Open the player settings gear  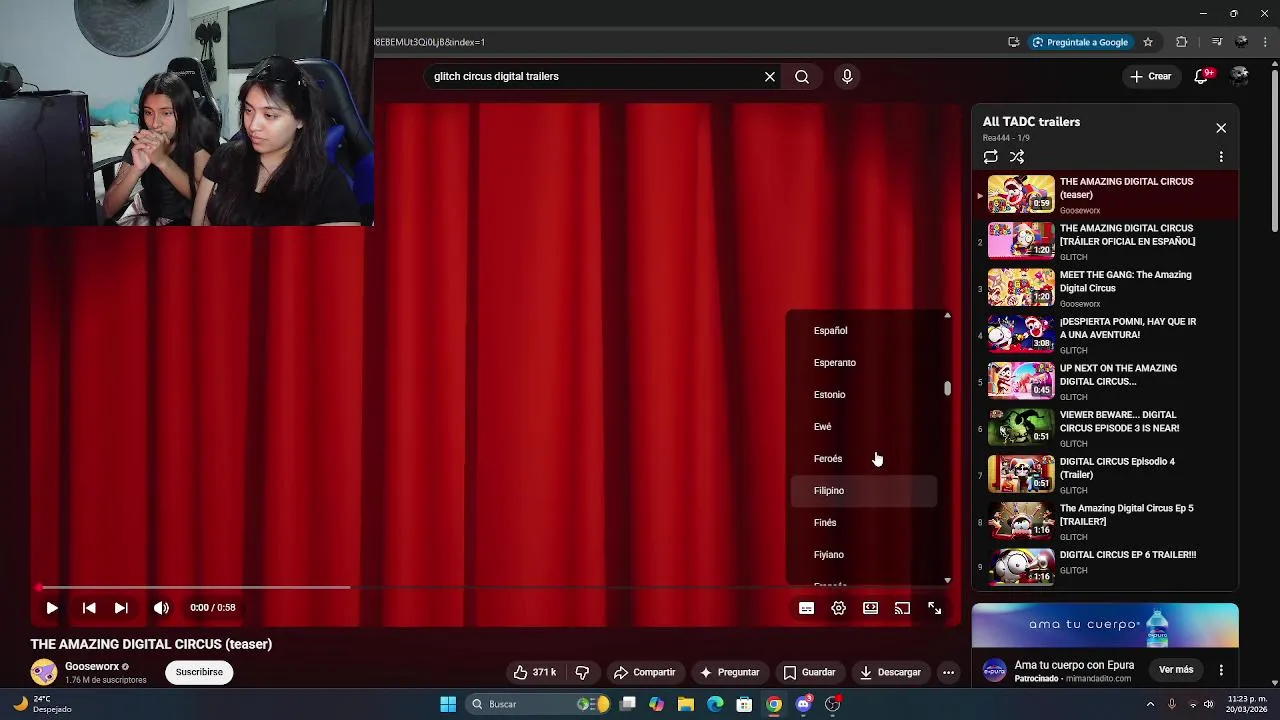838,608
